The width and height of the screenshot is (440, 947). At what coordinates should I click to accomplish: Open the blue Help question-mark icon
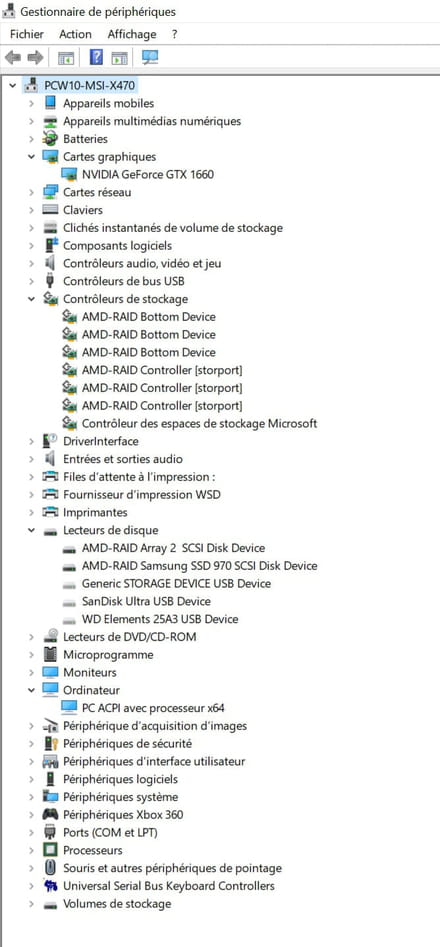tap(96, 57)
